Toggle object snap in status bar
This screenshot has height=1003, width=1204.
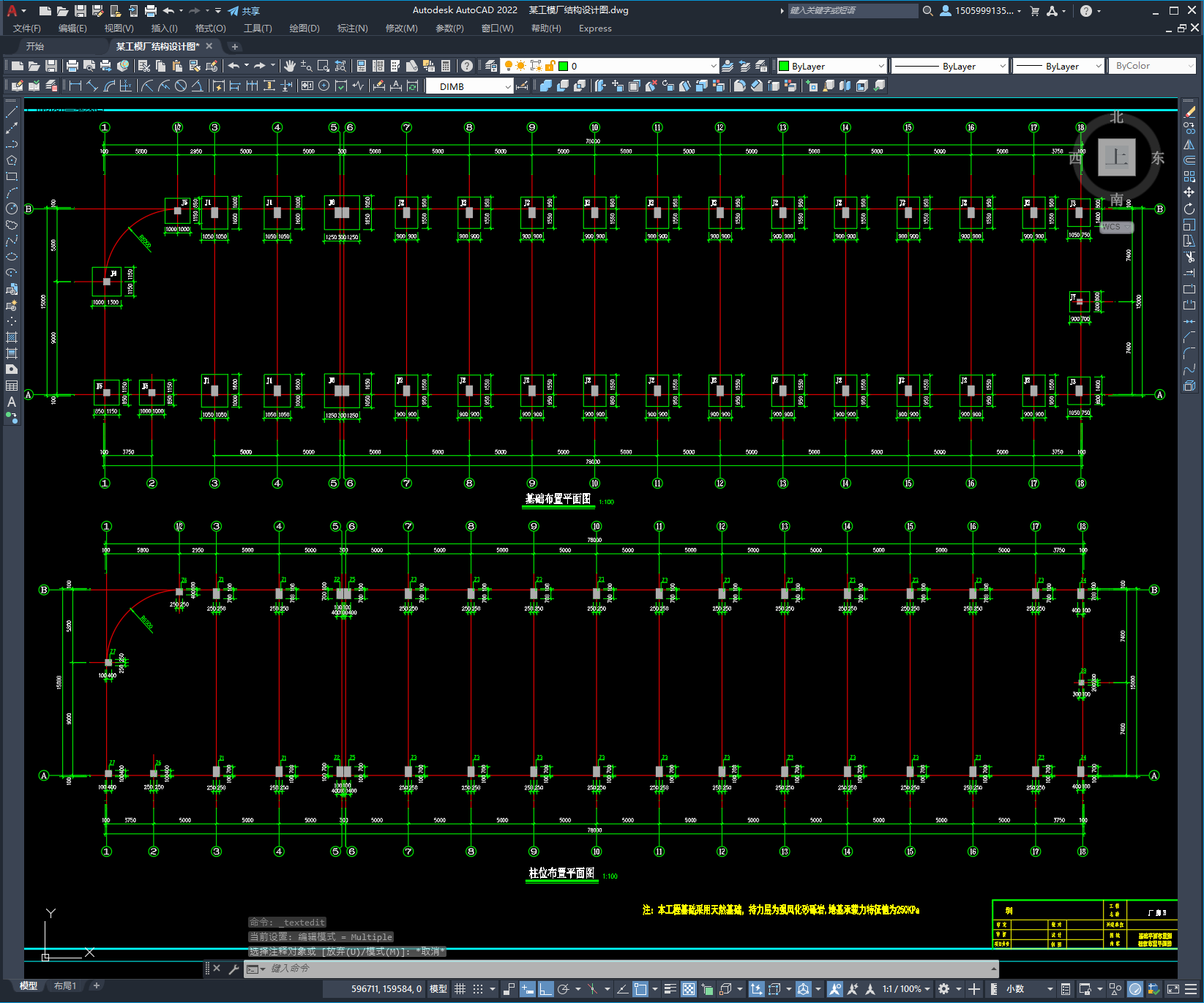coord(640,989)
